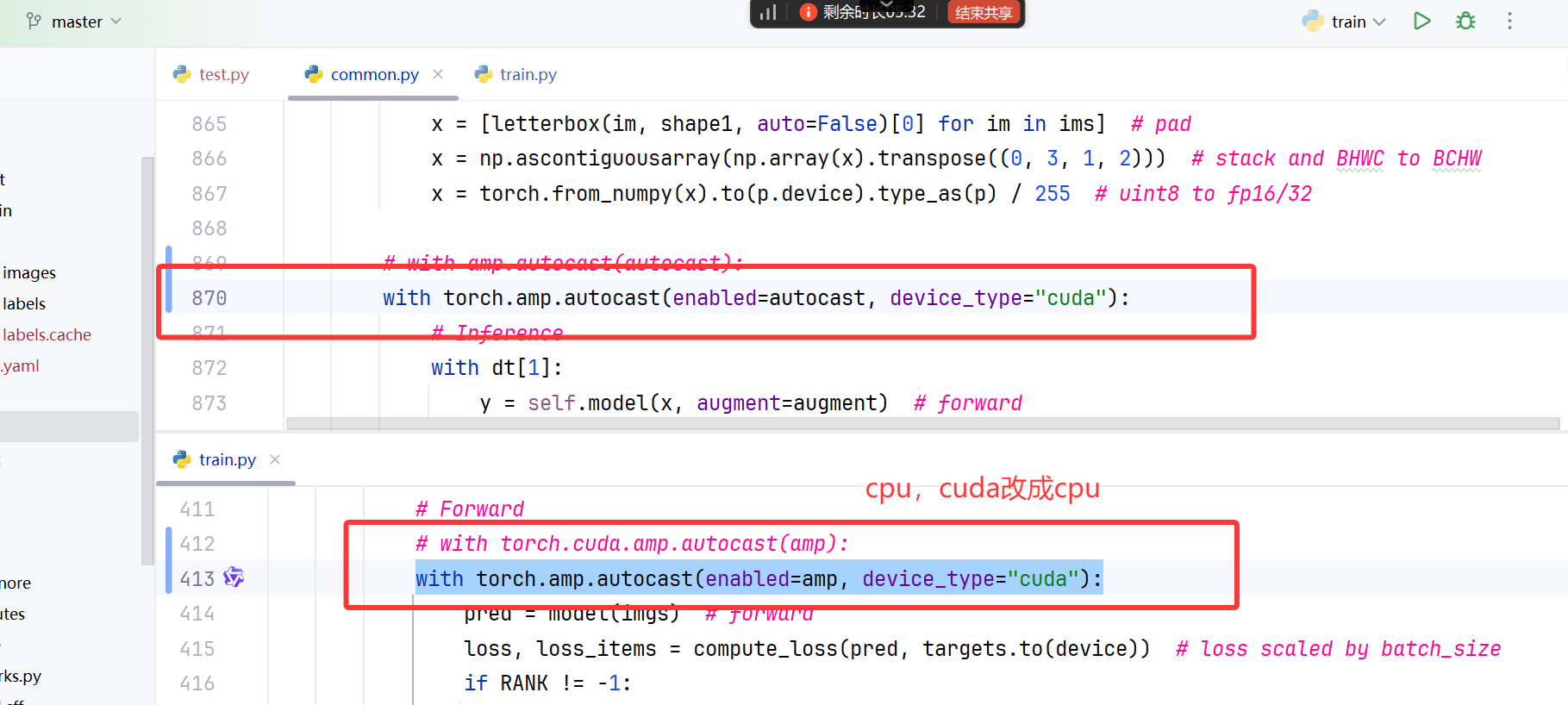The image size is (1568, 705).
Task: Click line number 870 in gutter
Action: point(209,298)
